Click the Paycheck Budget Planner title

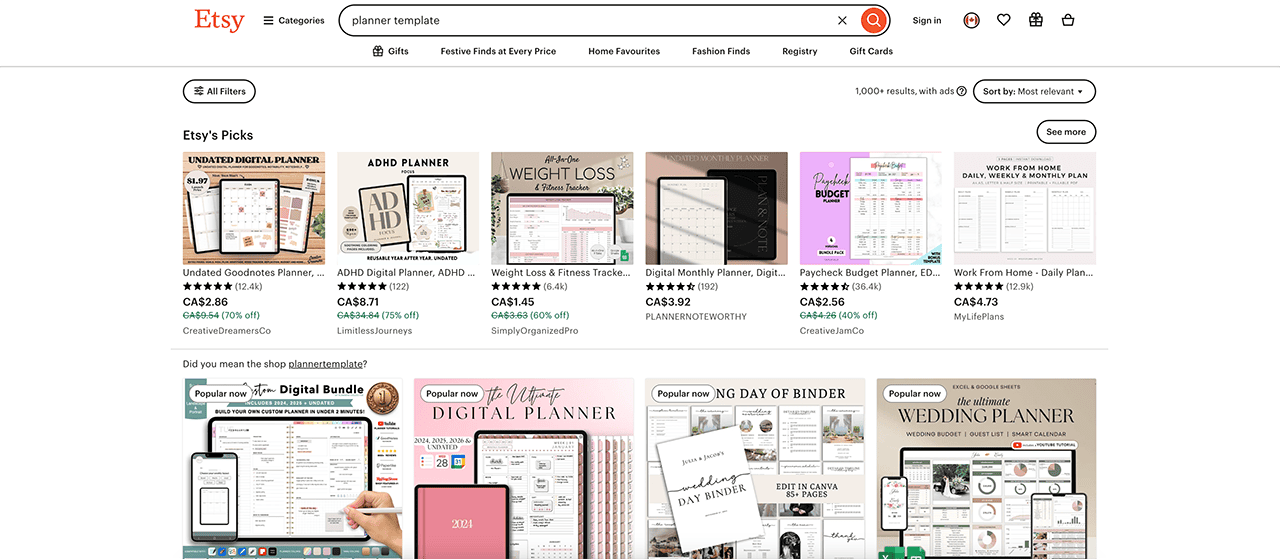pos(871,272)
